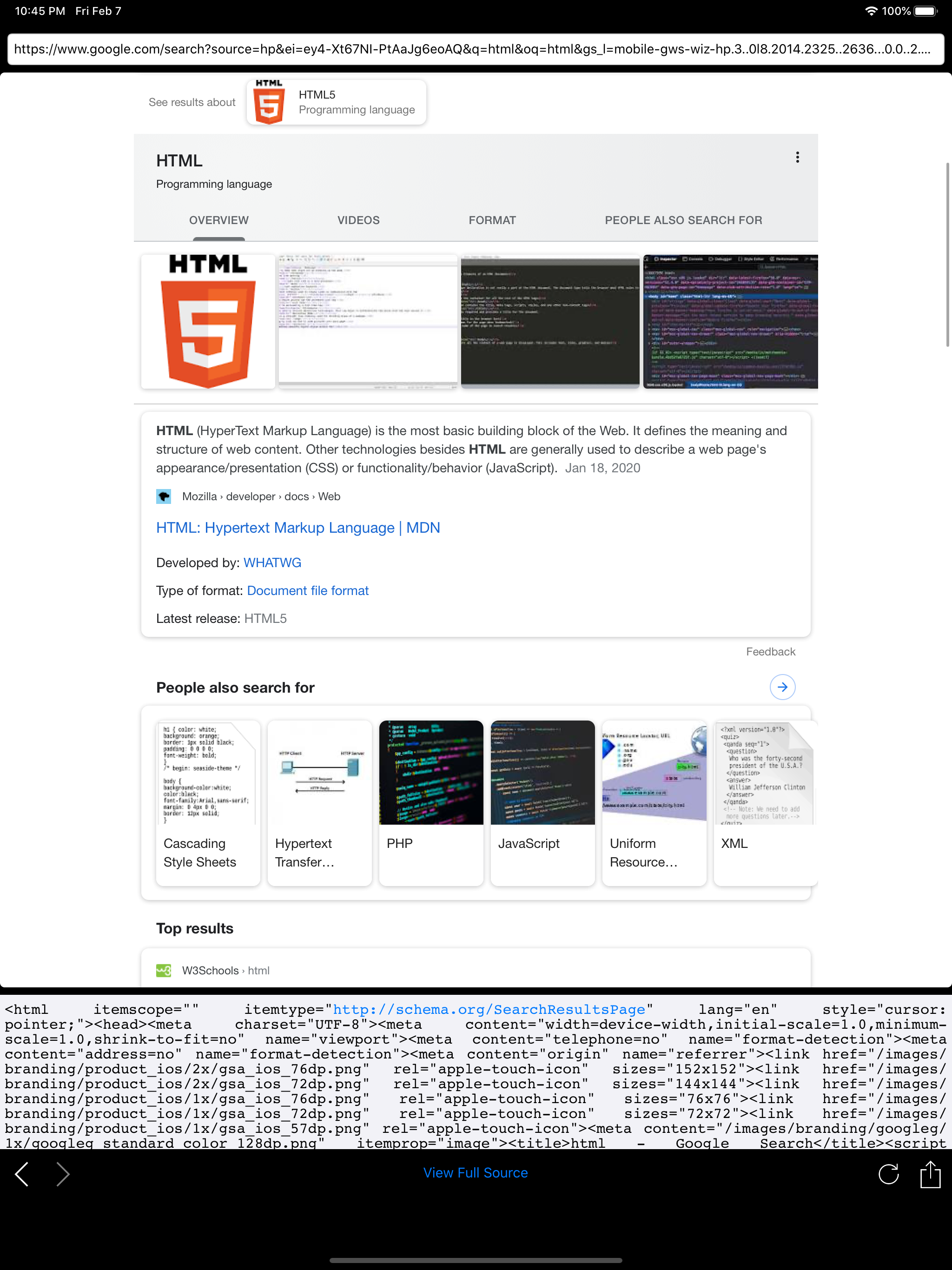This screenshot has height=1270, width=952.
Task: Open the FORMAT tab
Action: point(492,220)
